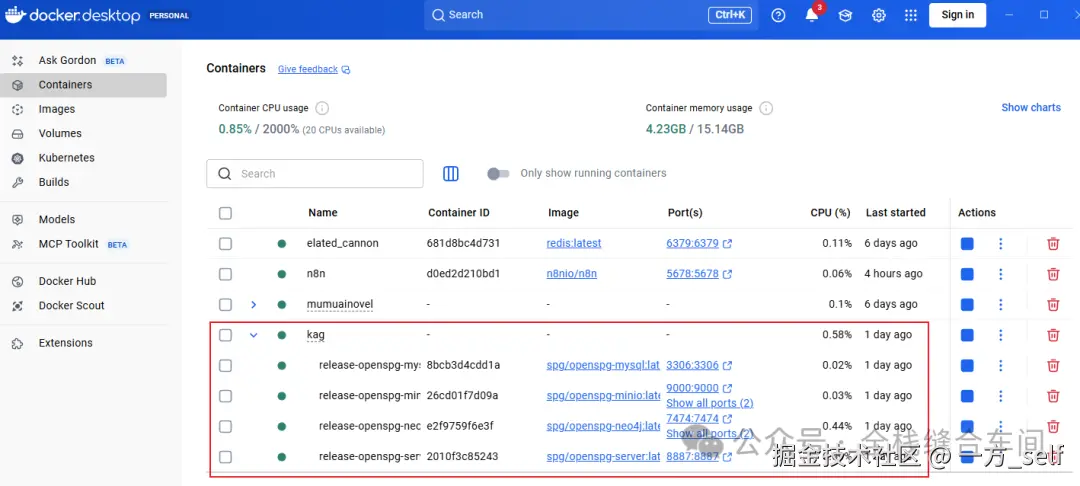Viewport: 1080px width, 486px height.
Task: Collapse the kag compose group
Action: point(253,335)
